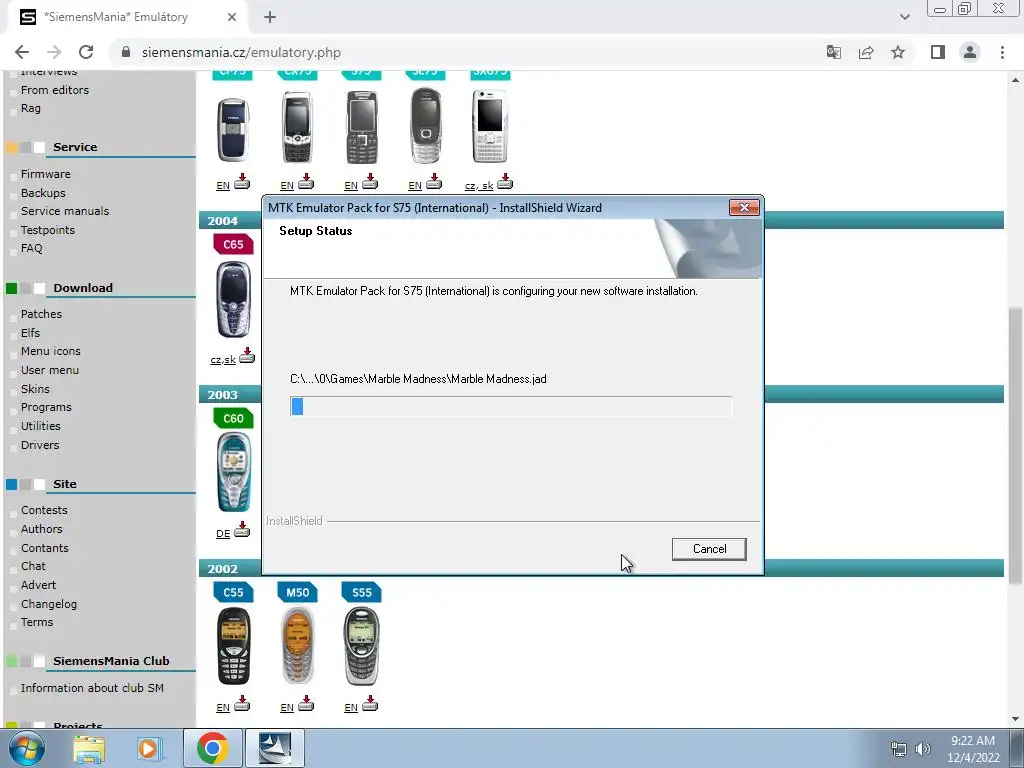Download the C60 emulator DE icon
Viewport: 1024px width, 768px height.
tap(242, 530)
